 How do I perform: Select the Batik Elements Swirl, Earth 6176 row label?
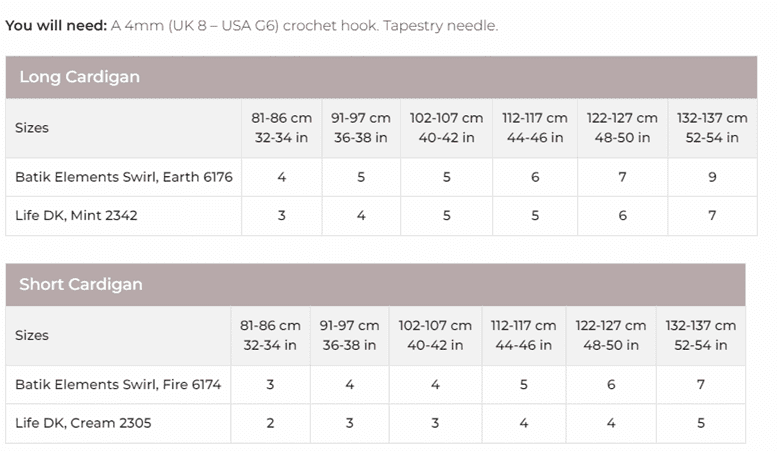pos(124,177)
